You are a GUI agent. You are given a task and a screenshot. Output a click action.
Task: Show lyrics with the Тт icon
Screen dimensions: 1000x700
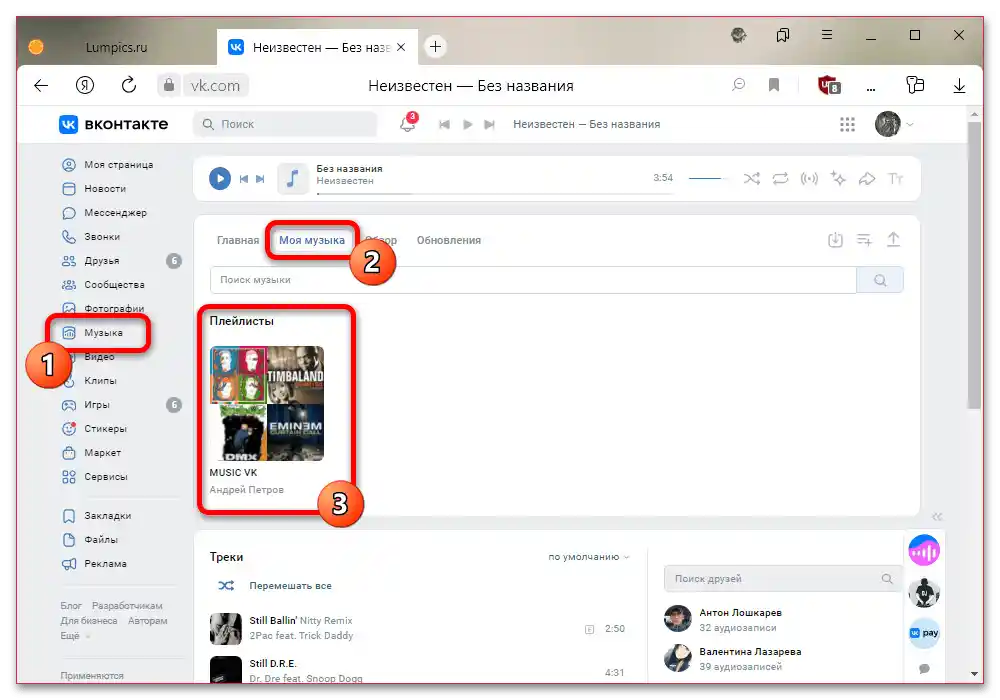[x=895, y=179]
